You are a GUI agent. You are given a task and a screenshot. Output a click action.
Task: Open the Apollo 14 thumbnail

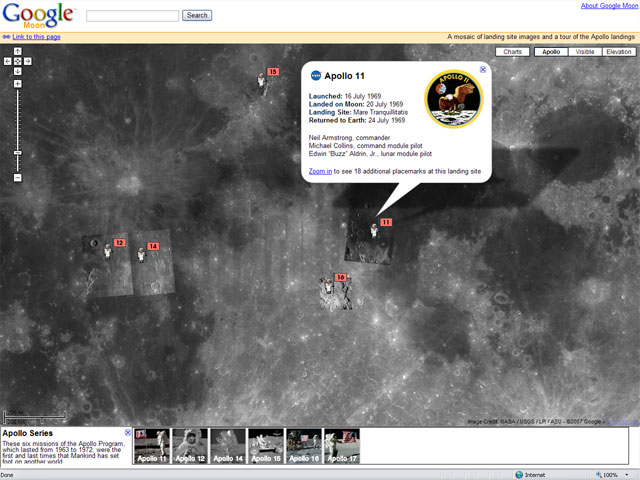(x=228, y=446)
